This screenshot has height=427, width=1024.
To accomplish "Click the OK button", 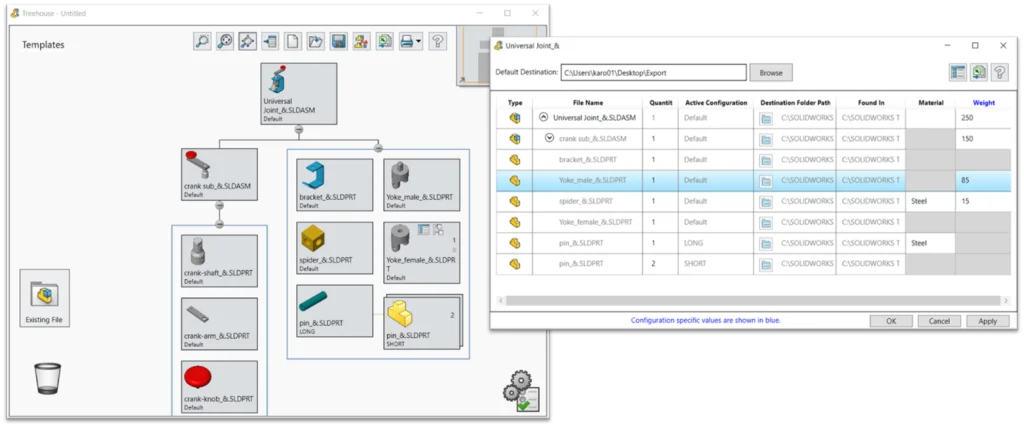I will pyautogui.click(x=891, y=321).
